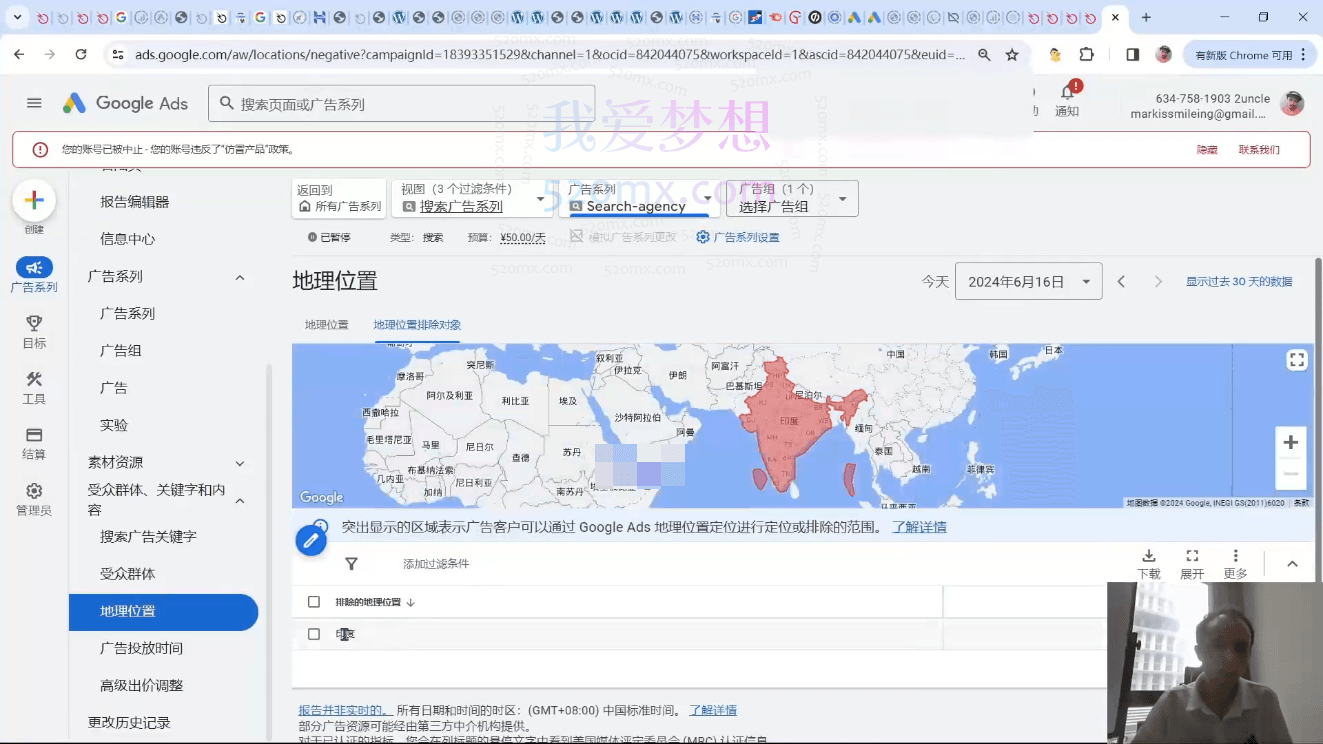This screenshot has height=744, width=1323.
Task: Zoom in on the map
Action: tap(1290, 442)
